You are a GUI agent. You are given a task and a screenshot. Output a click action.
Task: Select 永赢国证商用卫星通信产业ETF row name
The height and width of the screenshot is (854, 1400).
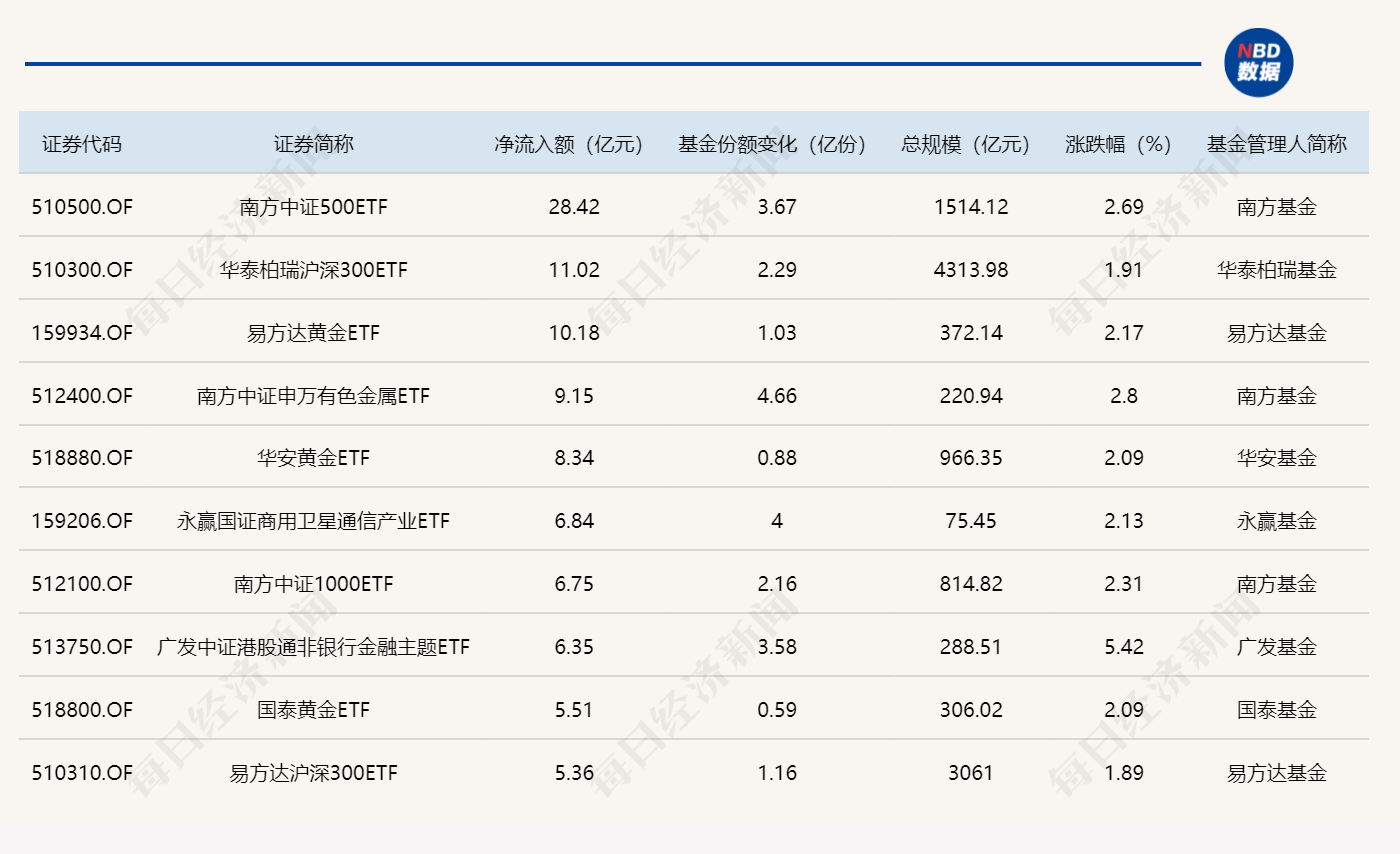pos(313,521)
